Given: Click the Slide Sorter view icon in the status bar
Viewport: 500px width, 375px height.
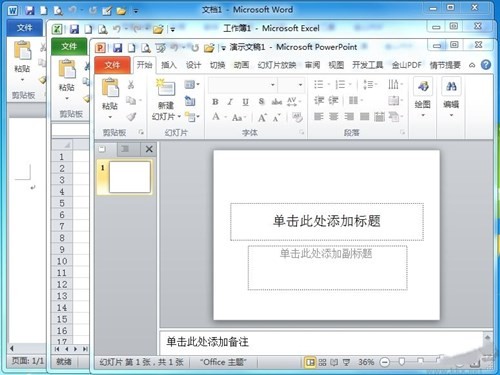Looking at the screenshot, I should [322, 362].
